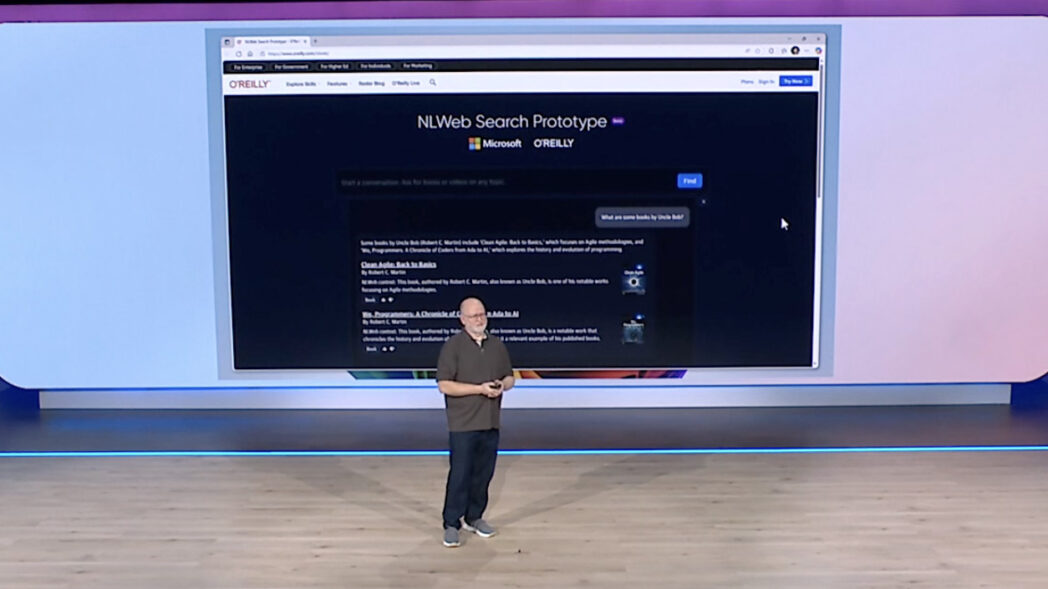The height and width of the screenshot is (589, 1048).
Task: Click the Clean Agile book cover thumbnail
Action: [x=633, y=281]
